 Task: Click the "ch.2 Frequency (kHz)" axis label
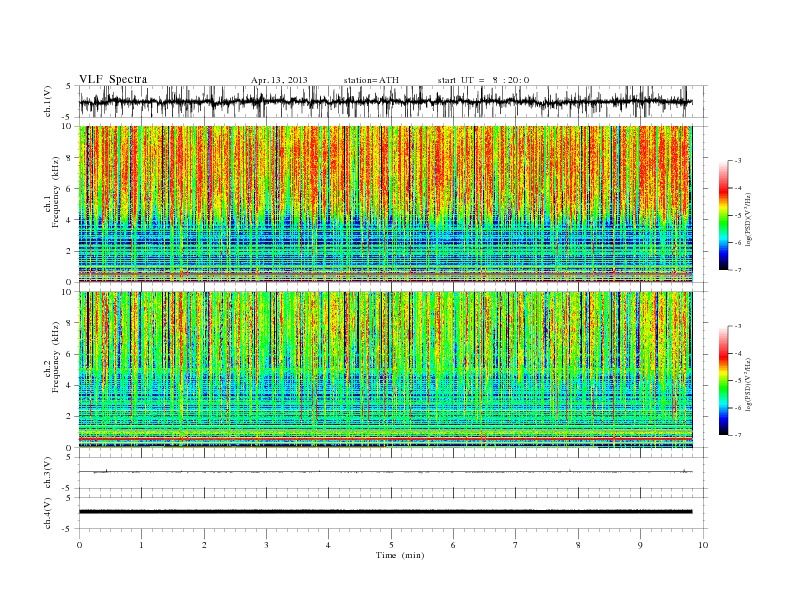[x=52, y=357]
